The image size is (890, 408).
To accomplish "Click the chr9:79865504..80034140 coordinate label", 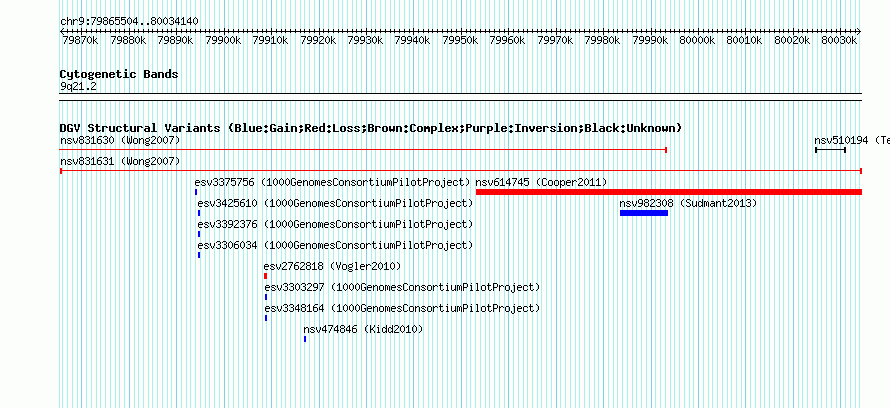I will (x=129, y=22).
